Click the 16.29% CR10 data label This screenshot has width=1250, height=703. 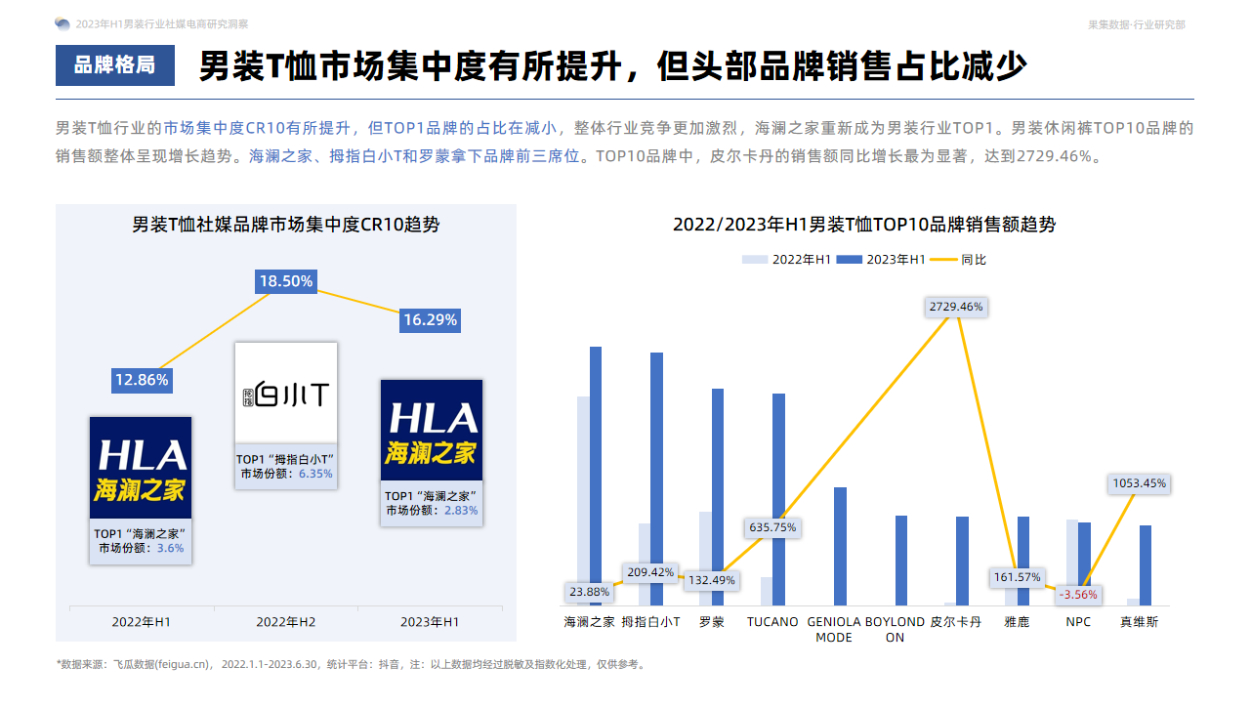(x=430, y=320)
